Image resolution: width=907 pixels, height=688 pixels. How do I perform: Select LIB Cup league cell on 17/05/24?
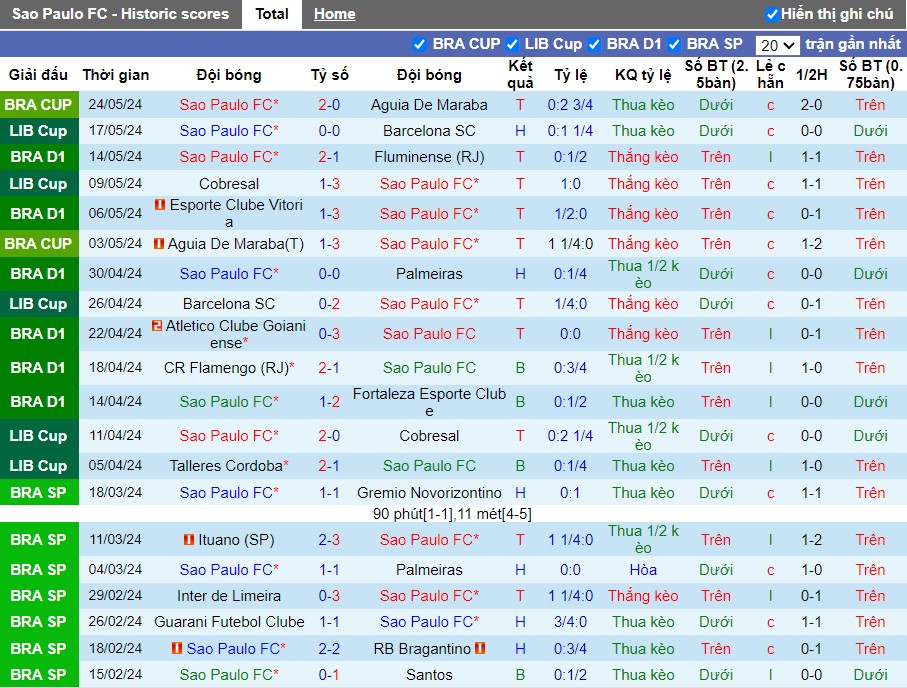coord(39,131)
